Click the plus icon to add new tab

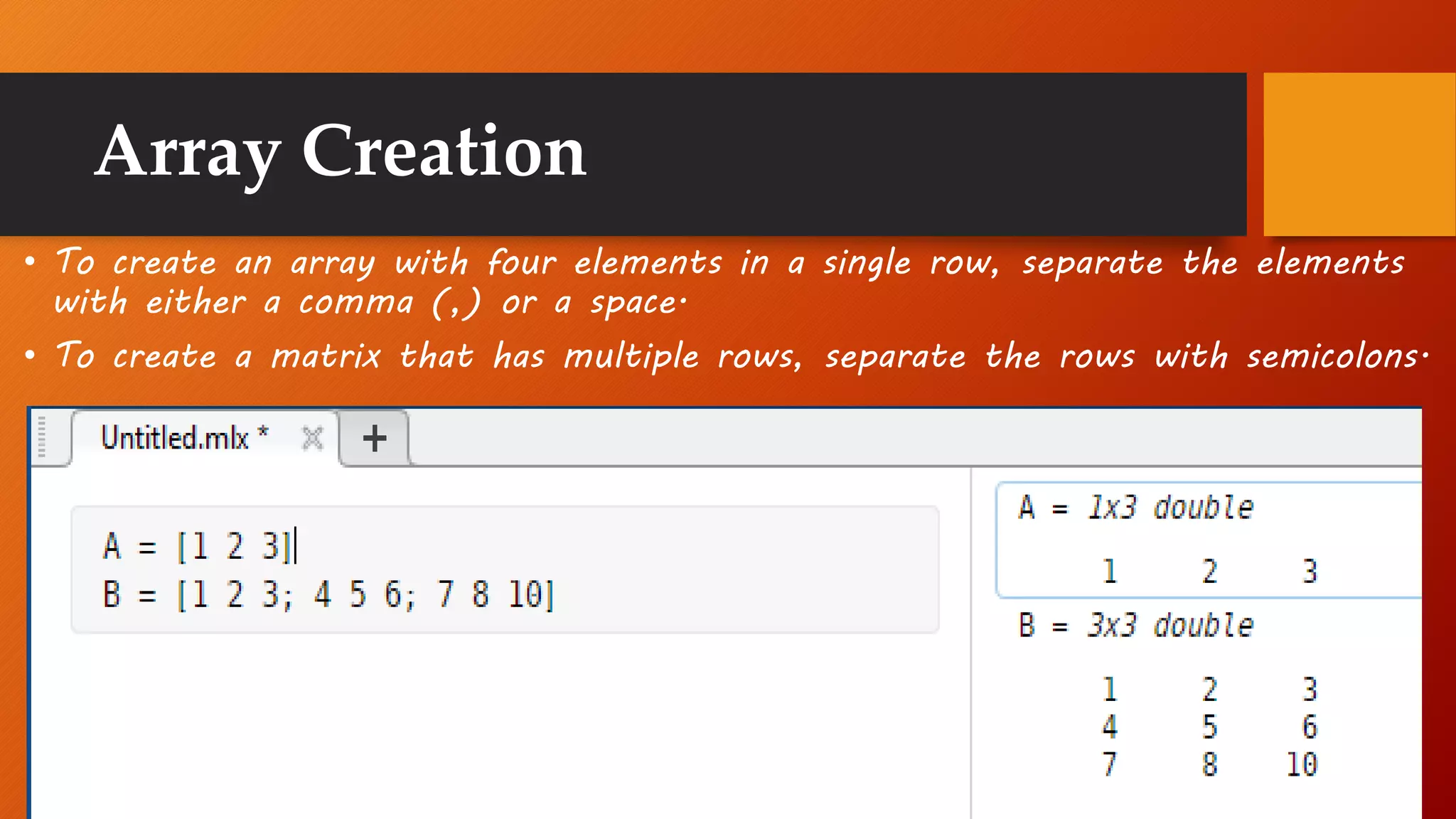[375, 438]
